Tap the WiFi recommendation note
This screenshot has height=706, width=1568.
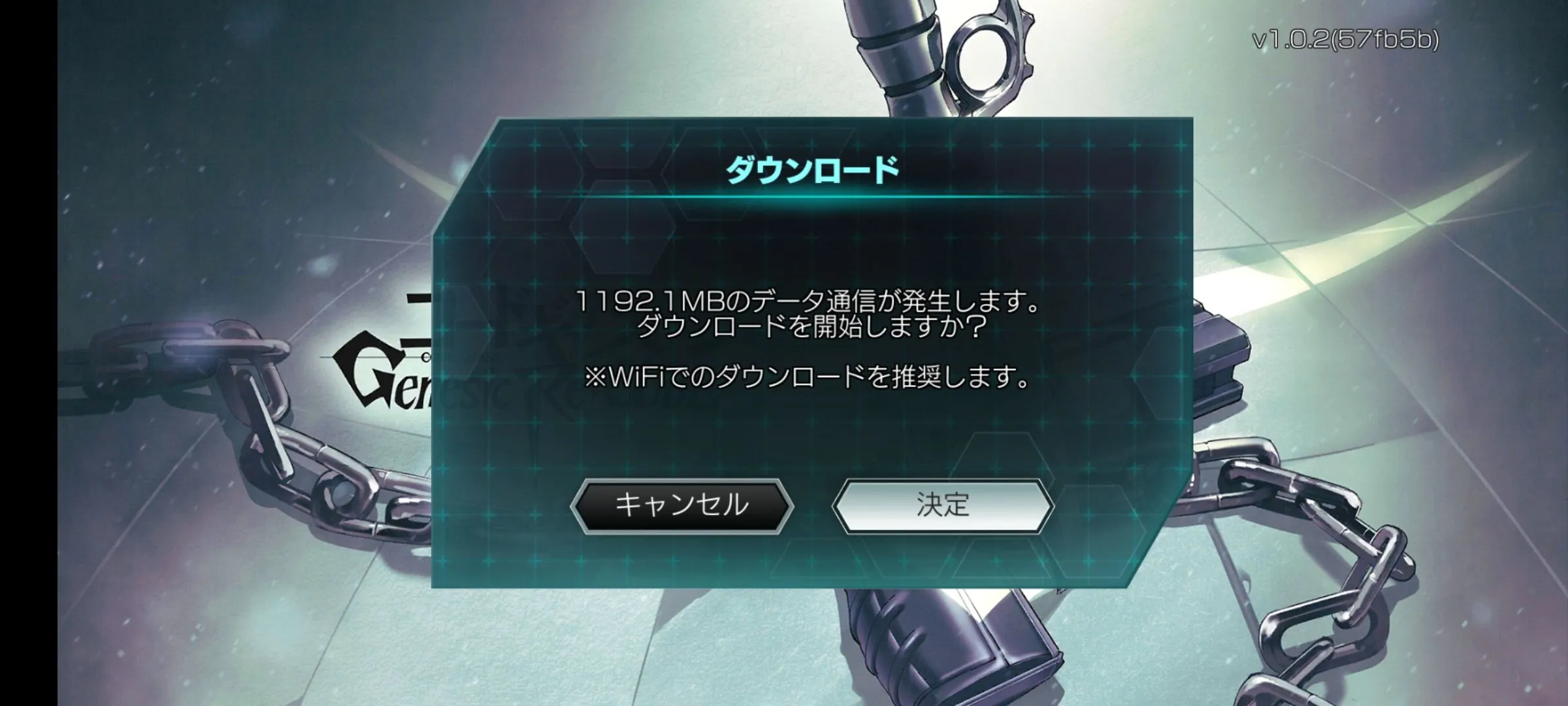tap(808, 377)
